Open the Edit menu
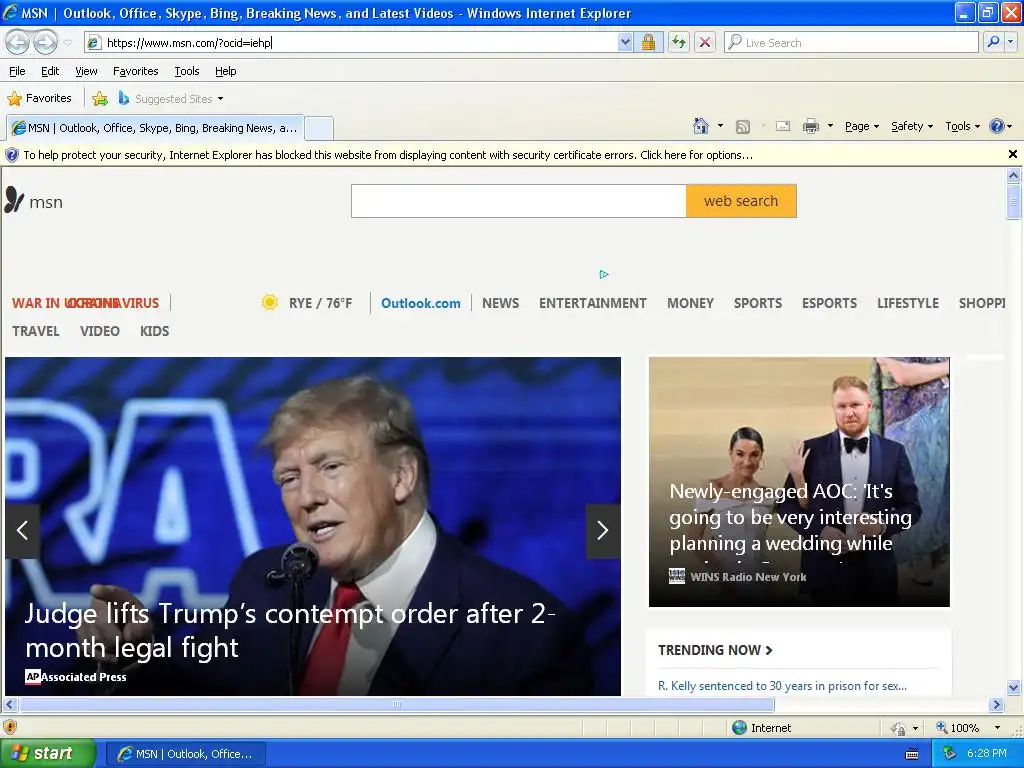 [50, 71]
